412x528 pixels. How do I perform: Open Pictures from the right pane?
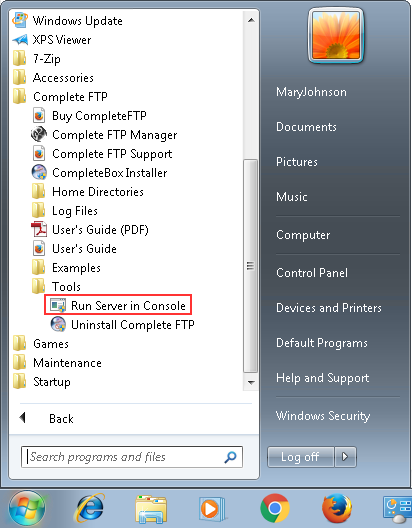297,162
